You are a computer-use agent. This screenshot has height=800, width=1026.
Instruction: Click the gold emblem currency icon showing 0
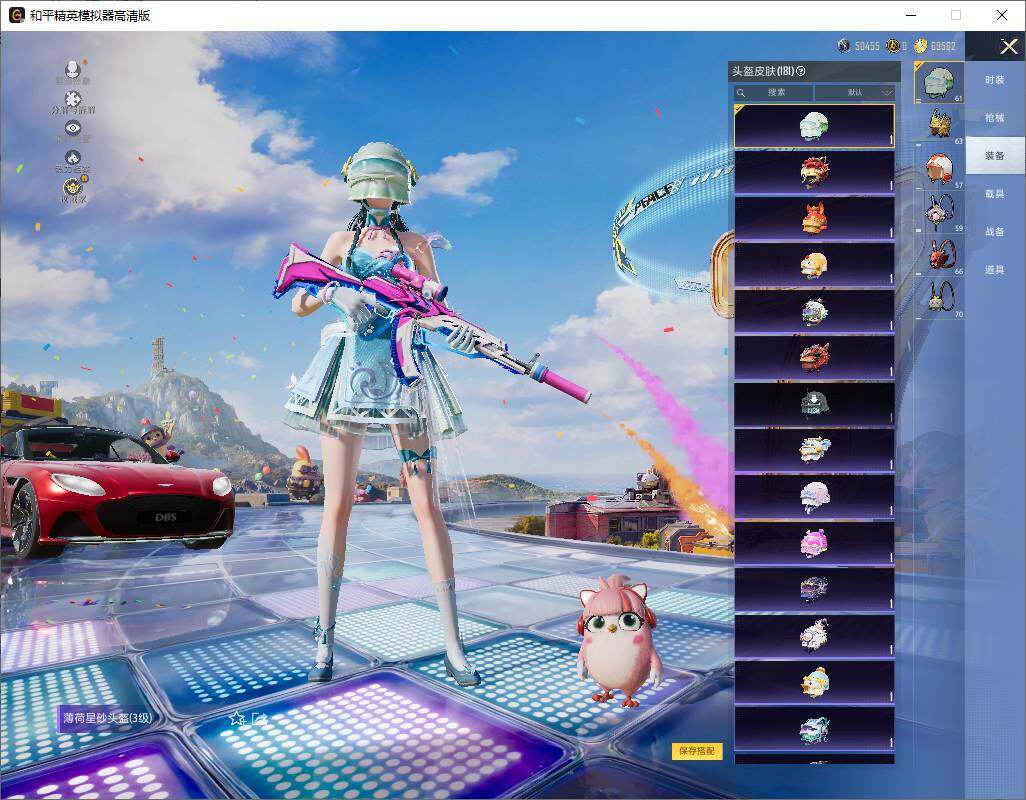[x=892, y=46]
